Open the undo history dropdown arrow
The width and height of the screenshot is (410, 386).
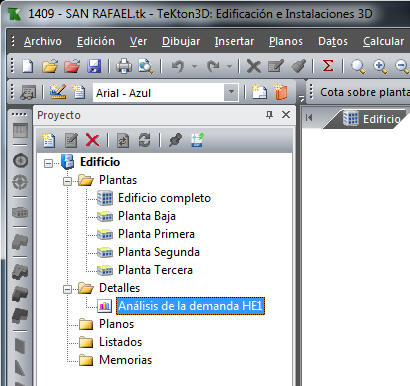click(194, 66)
